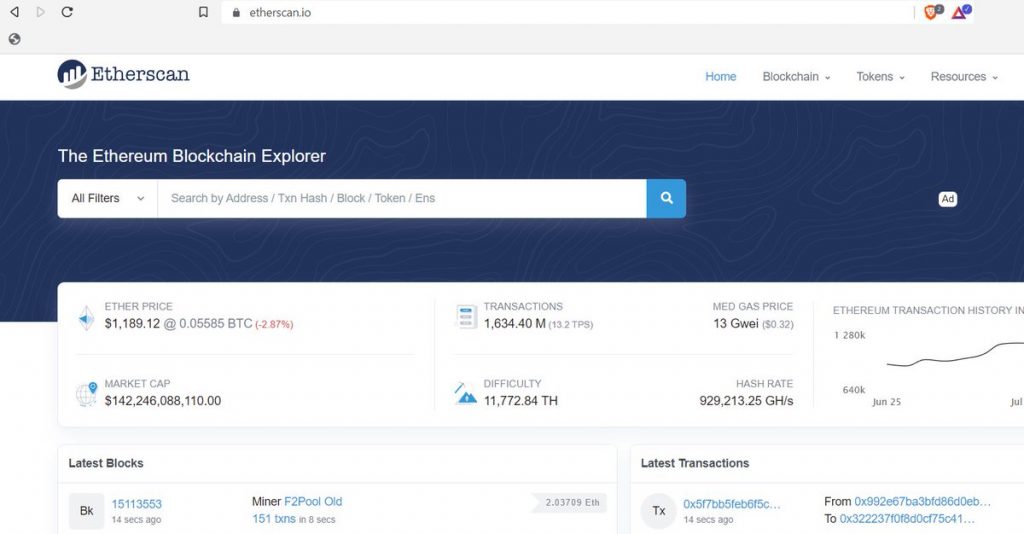Click the globe icon below the toolbar
This screenshot has width=1024, height=534.
[14, 39]
